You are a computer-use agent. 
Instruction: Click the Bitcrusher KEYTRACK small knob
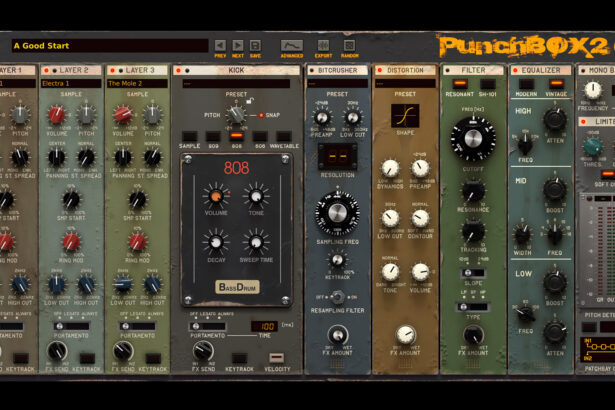[x=337, y=260]
